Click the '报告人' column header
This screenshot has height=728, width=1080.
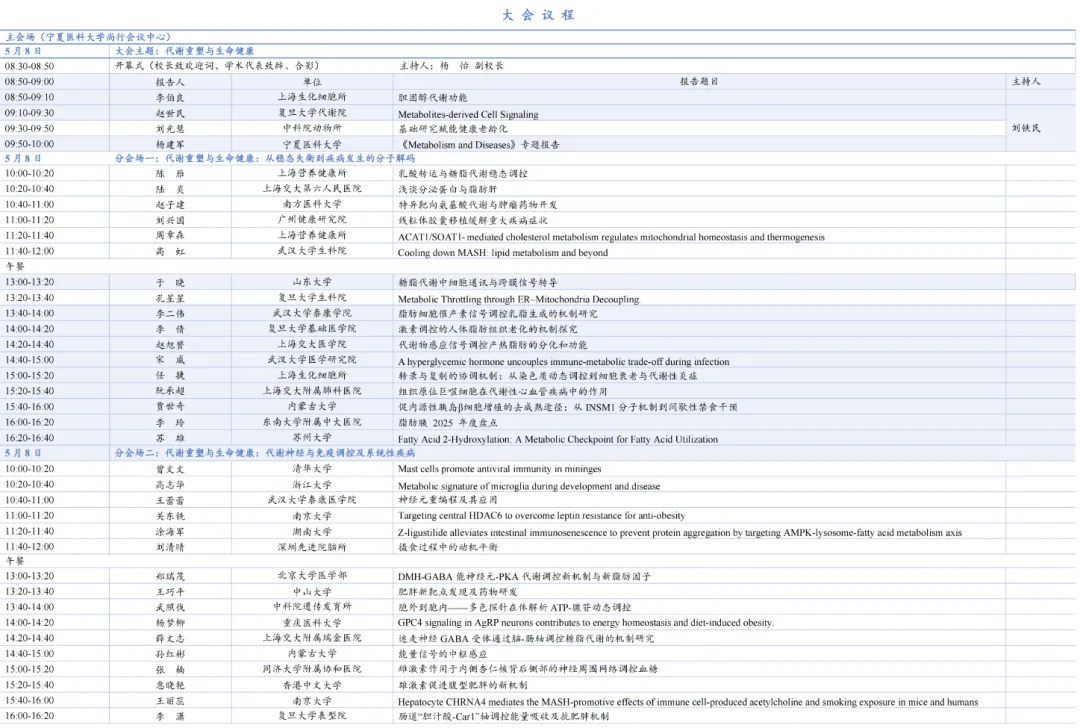tap(169, 82)
